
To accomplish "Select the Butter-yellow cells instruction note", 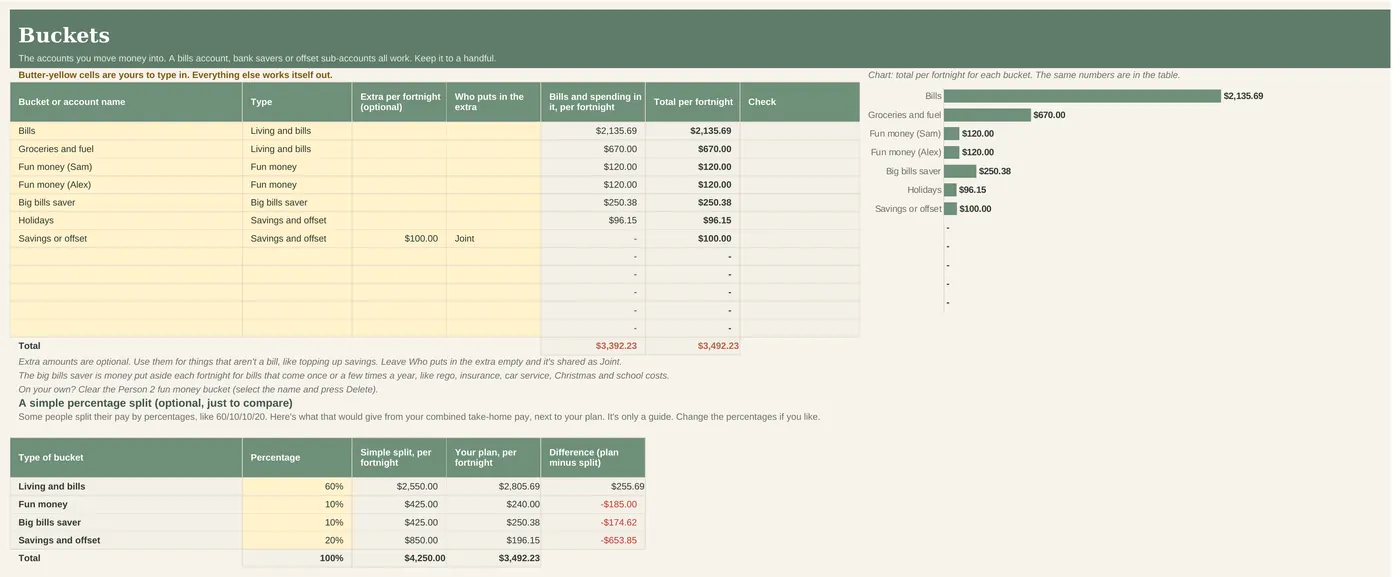I will (x=175, y=75).
